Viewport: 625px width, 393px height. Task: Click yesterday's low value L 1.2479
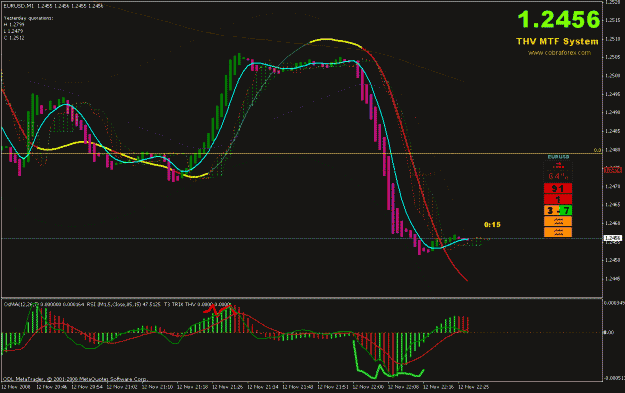[14, 31]
